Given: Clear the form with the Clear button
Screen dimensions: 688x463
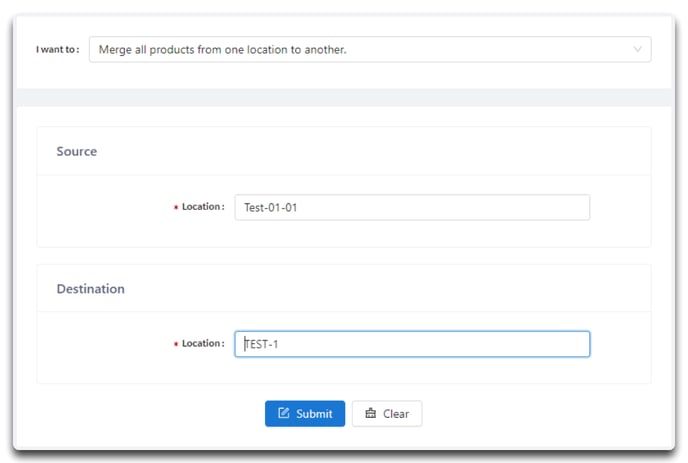Looking at the screenshot, I should (387, 413).
